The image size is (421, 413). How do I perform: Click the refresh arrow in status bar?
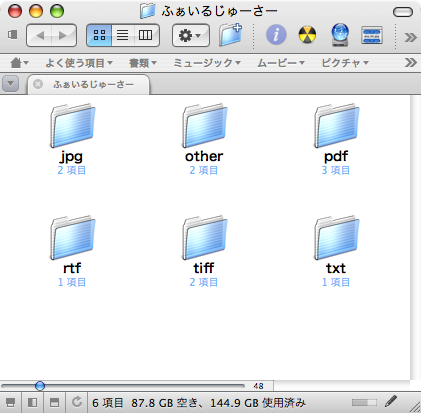(77, 402)
